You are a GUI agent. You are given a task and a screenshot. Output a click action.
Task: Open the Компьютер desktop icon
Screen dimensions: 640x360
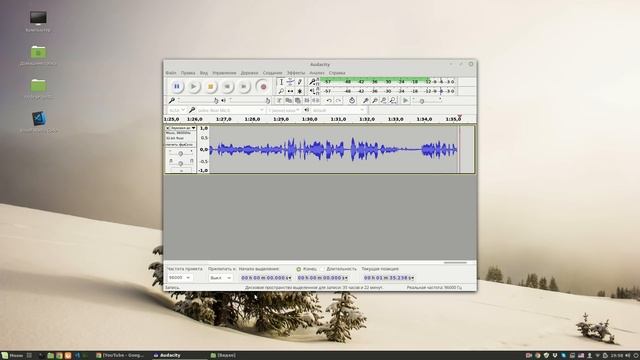tap(38, 21)
